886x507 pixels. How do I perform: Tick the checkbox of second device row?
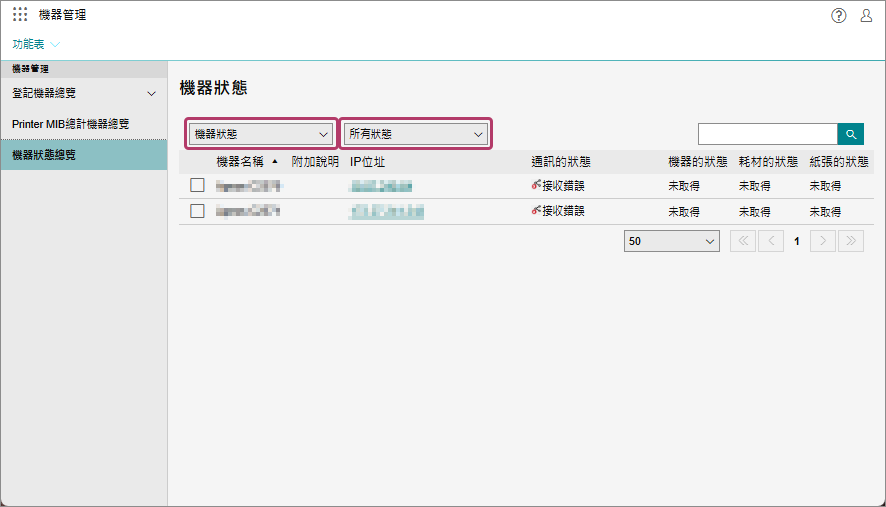coord(197,211)
